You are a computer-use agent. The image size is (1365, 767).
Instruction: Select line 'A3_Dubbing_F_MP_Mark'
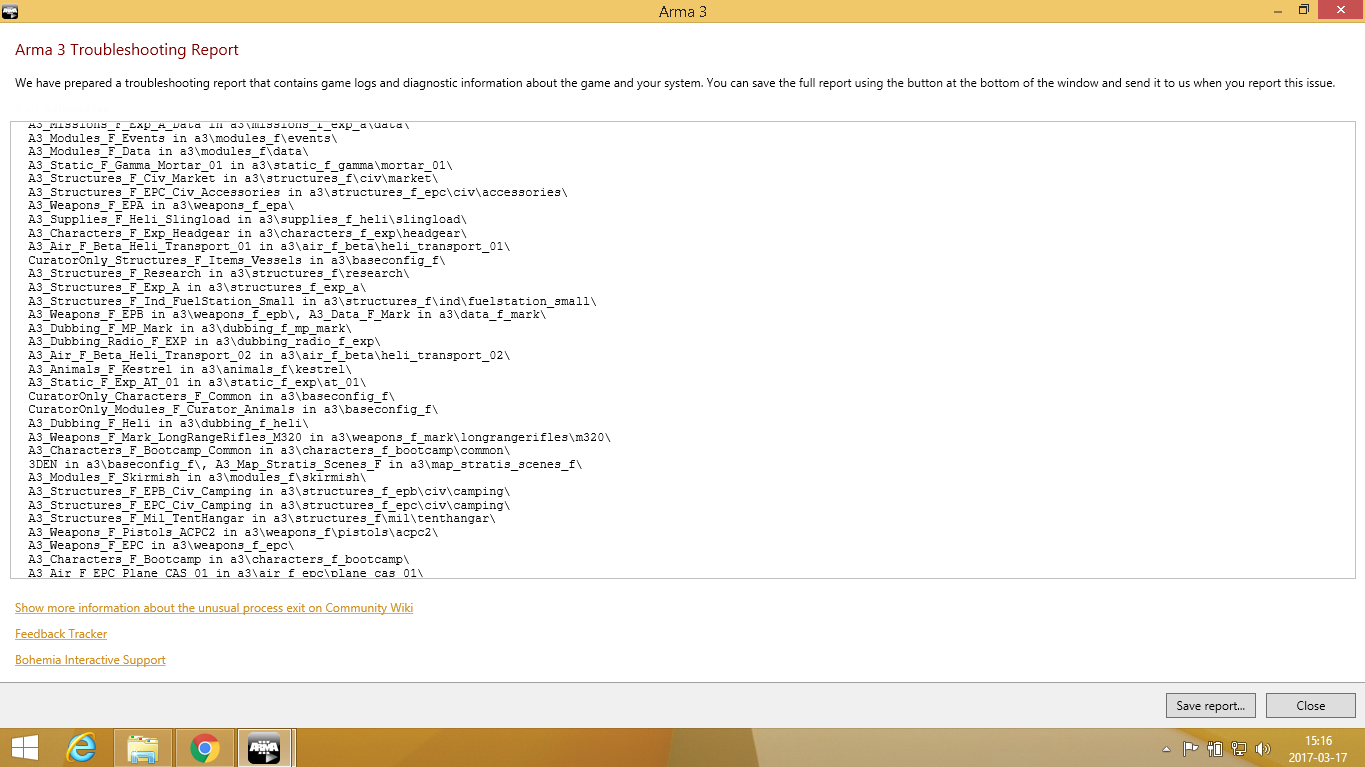click(191, 328)
